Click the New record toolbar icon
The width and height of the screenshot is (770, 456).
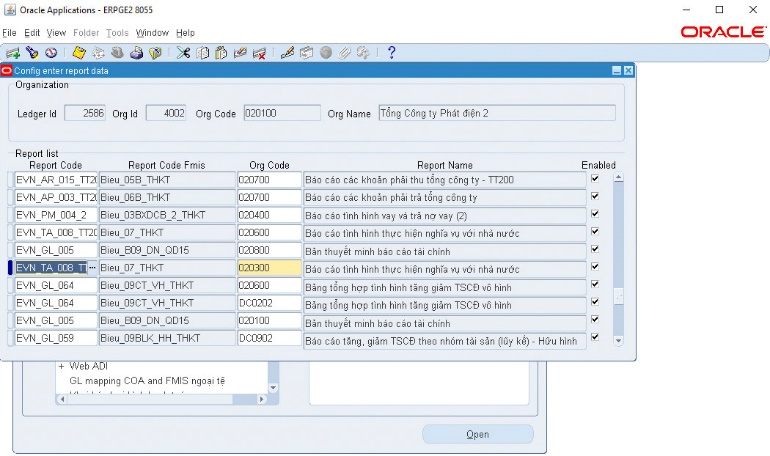tap(13, 53)
